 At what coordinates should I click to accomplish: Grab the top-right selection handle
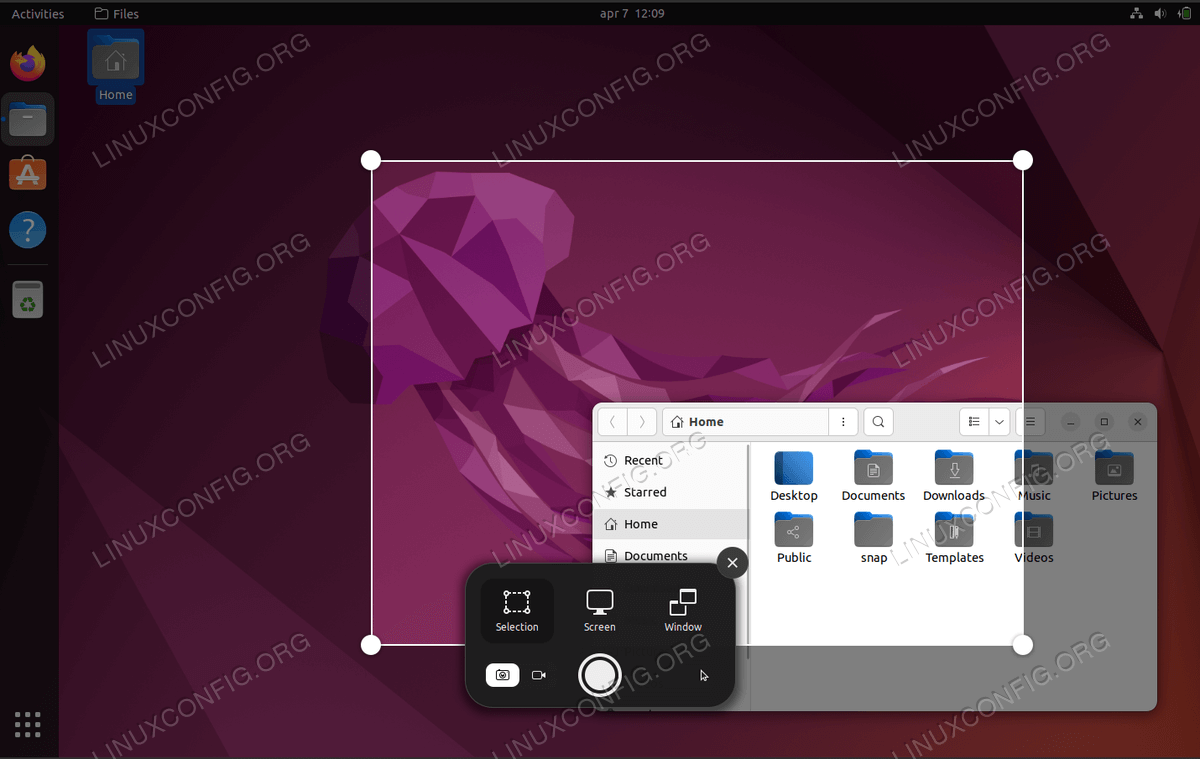click(1023, 160)
